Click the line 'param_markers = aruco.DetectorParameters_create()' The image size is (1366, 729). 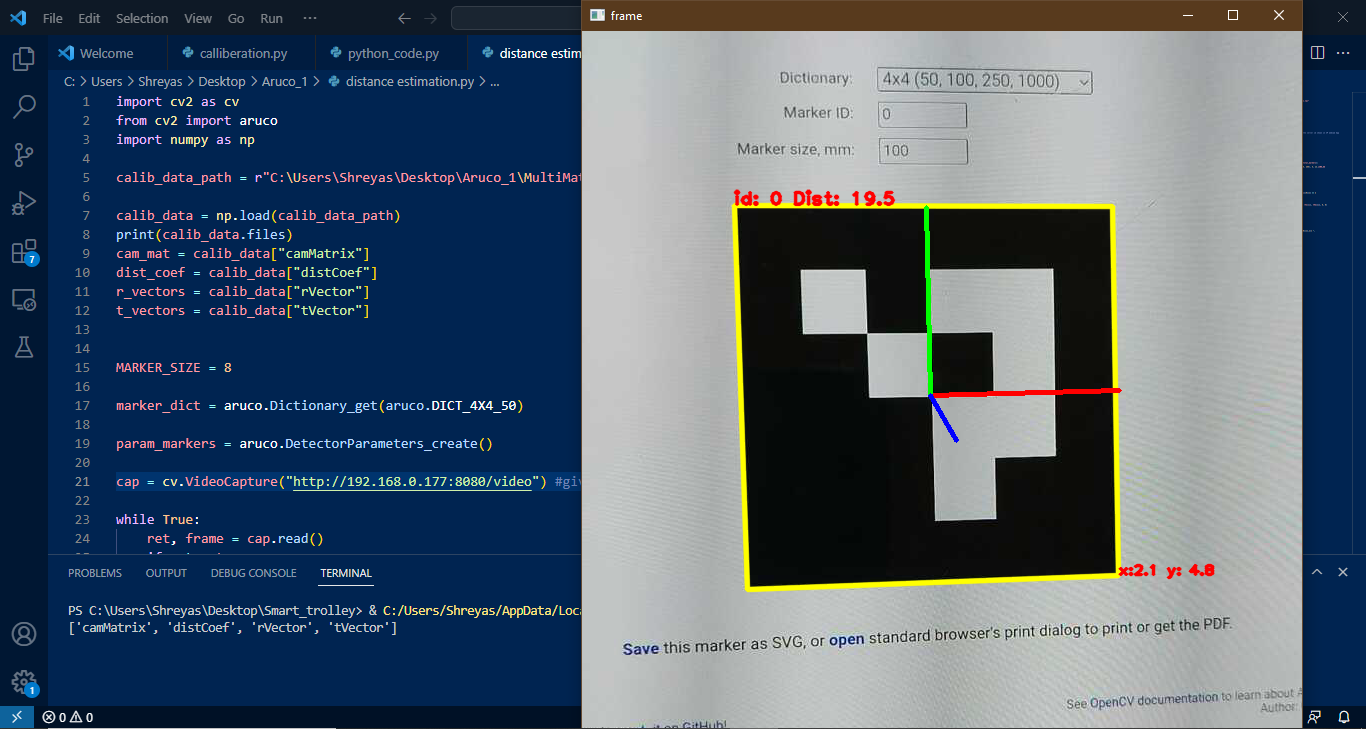[x=305, y=444]
